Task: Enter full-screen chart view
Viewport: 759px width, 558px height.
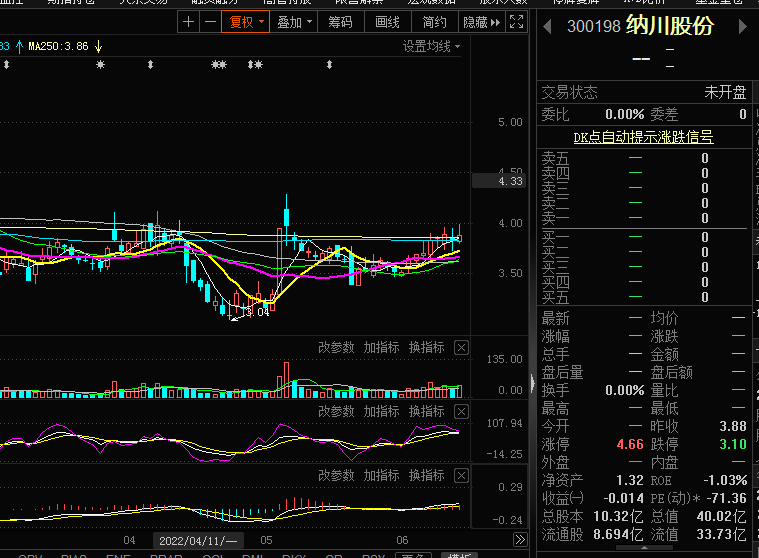Action: click(516, 22)
